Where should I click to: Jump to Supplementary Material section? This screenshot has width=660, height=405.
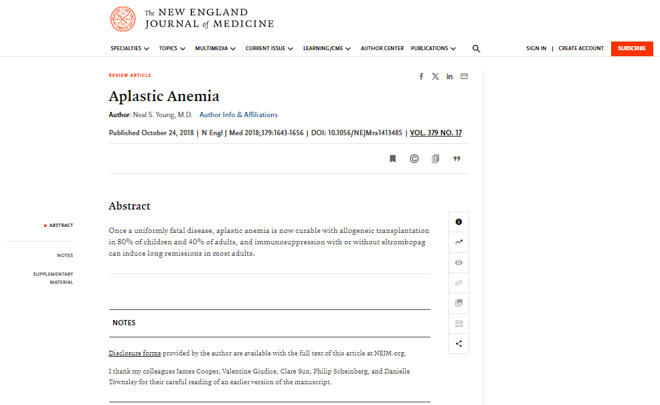(x=53, y=278)
